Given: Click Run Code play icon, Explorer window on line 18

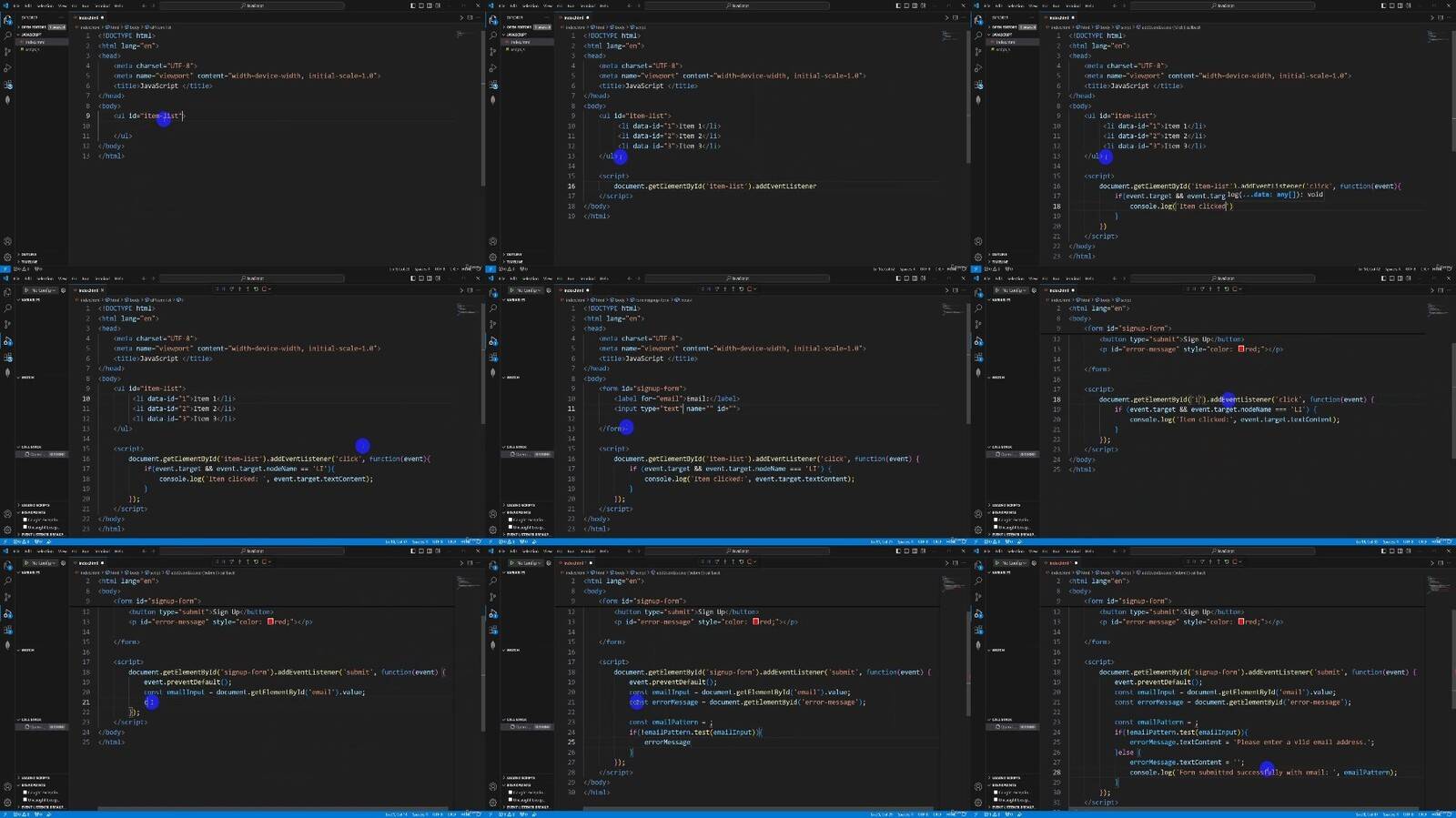Looking at the screenshot, I should [x=1431, y=17].
